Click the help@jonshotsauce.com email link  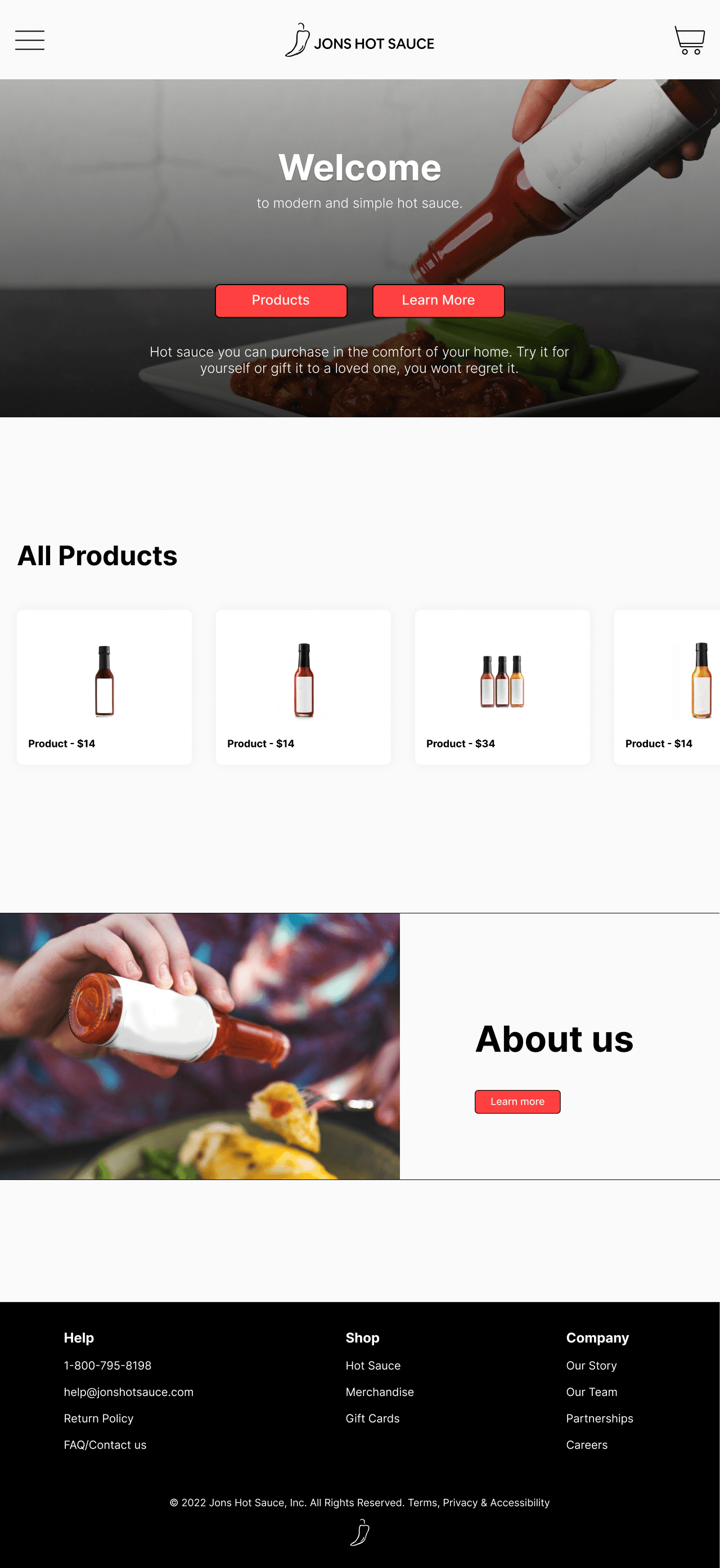(x=128, y=1392)
